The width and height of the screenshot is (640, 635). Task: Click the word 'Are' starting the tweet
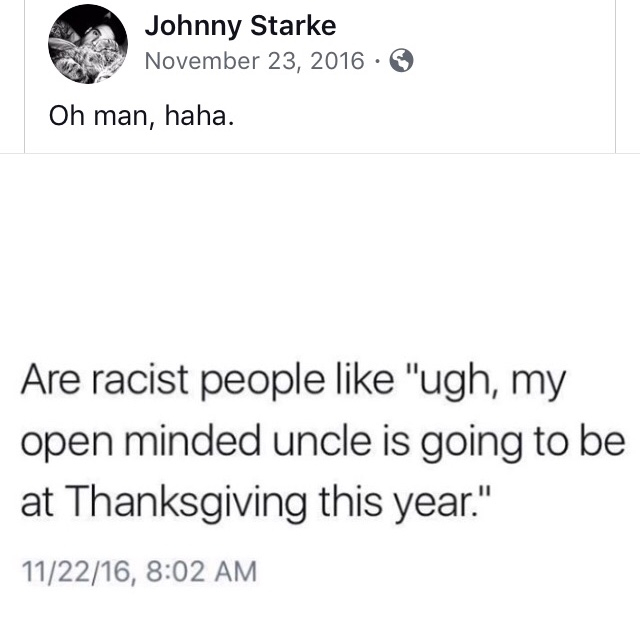51,380
